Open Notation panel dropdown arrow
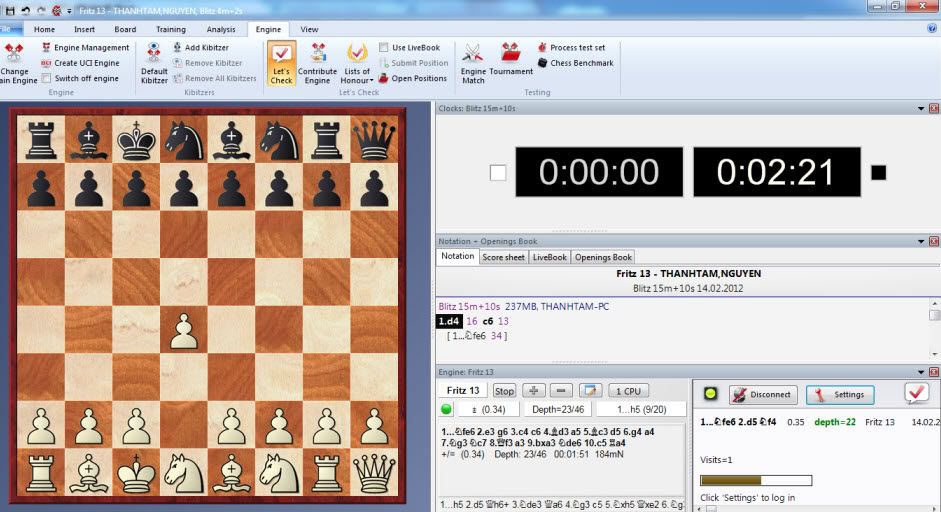 pyautogui.click(x=921, y=241)
